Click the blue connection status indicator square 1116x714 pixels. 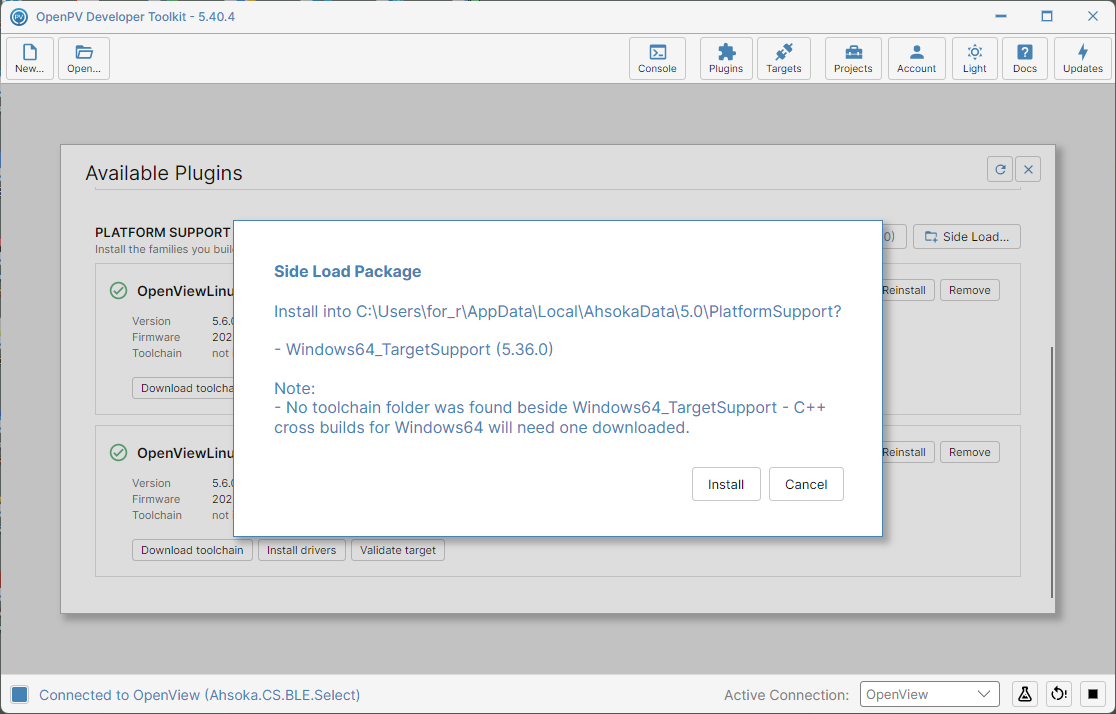[20, 695]
